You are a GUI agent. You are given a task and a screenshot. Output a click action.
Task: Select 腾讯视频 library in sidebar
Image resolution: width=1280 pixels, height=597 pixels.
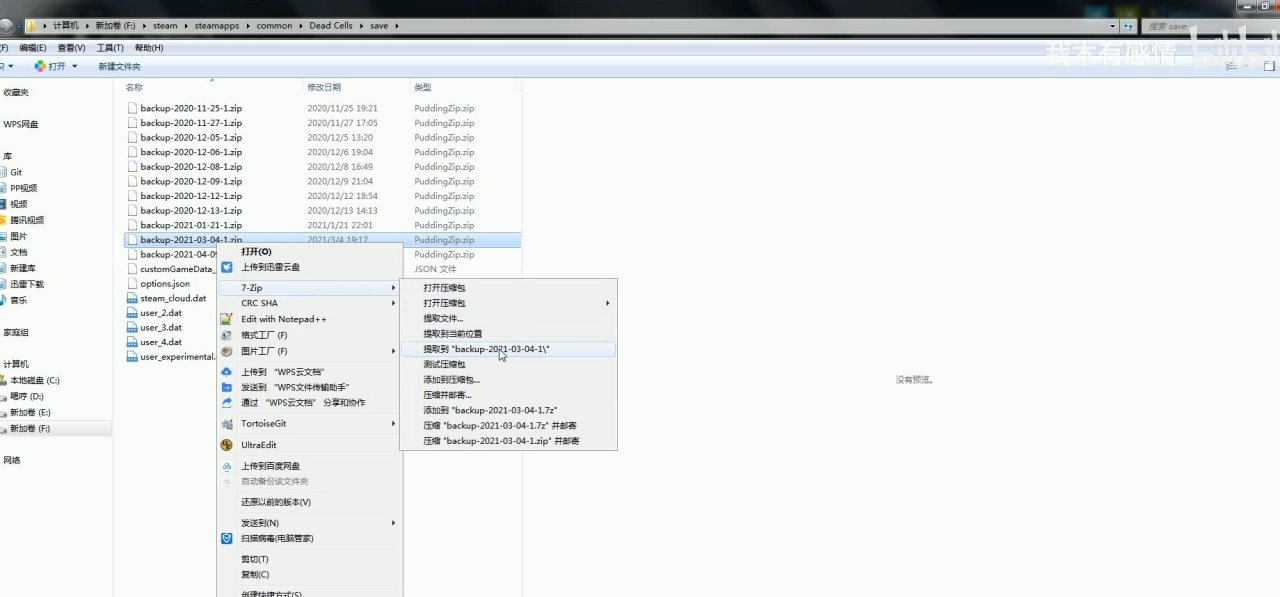click(x=27, y=220)
